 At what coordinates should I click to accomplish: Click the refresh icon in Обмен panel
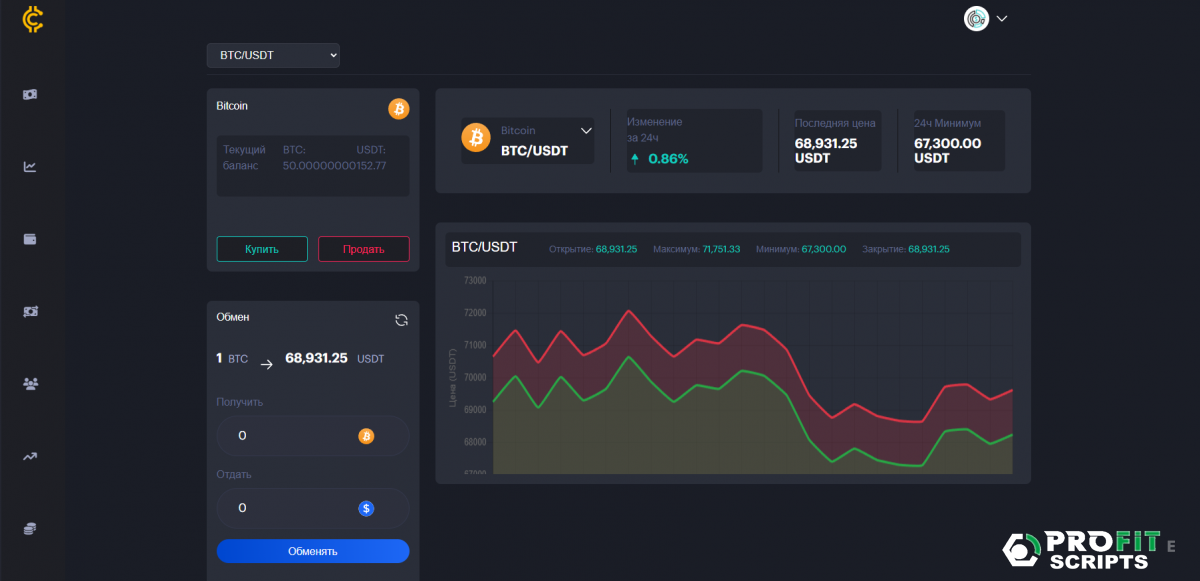tap(401, 320)
